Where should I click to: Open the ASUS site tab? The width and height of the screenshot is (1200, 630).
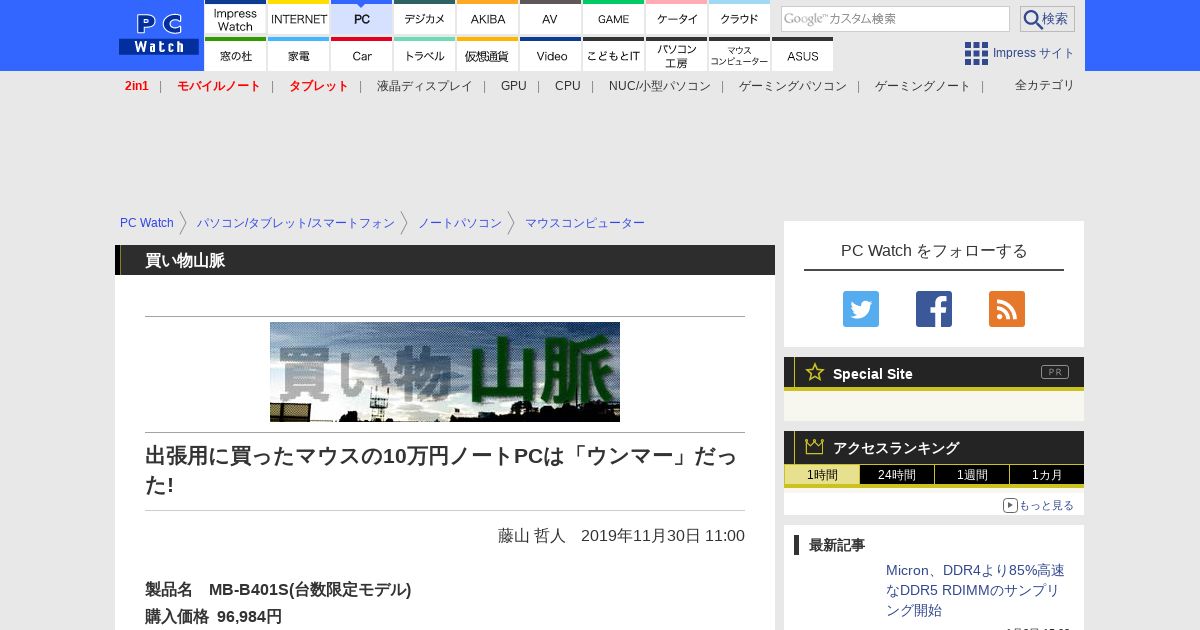point(802,54)
